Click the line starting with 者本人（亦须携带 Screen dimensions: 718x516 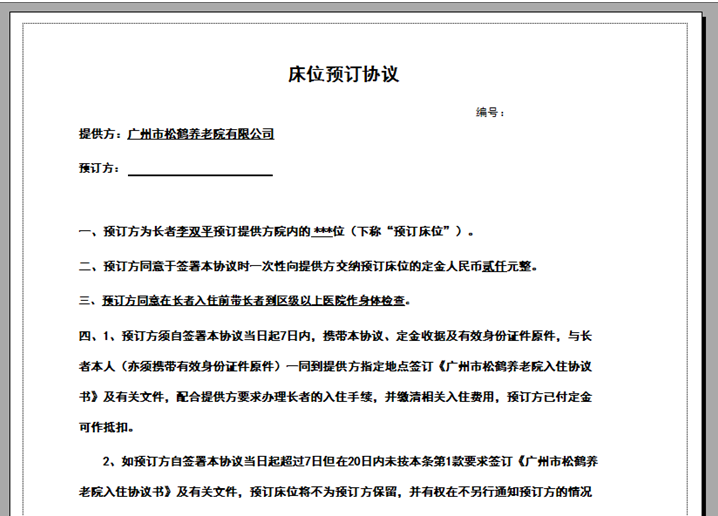335,366
